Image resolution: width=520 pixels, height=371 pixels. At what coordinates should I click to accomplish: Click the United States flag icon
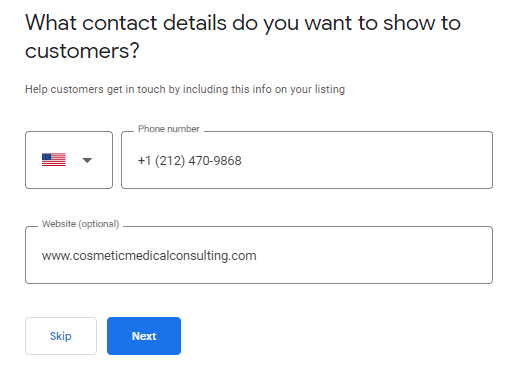(x=54, y=160)
